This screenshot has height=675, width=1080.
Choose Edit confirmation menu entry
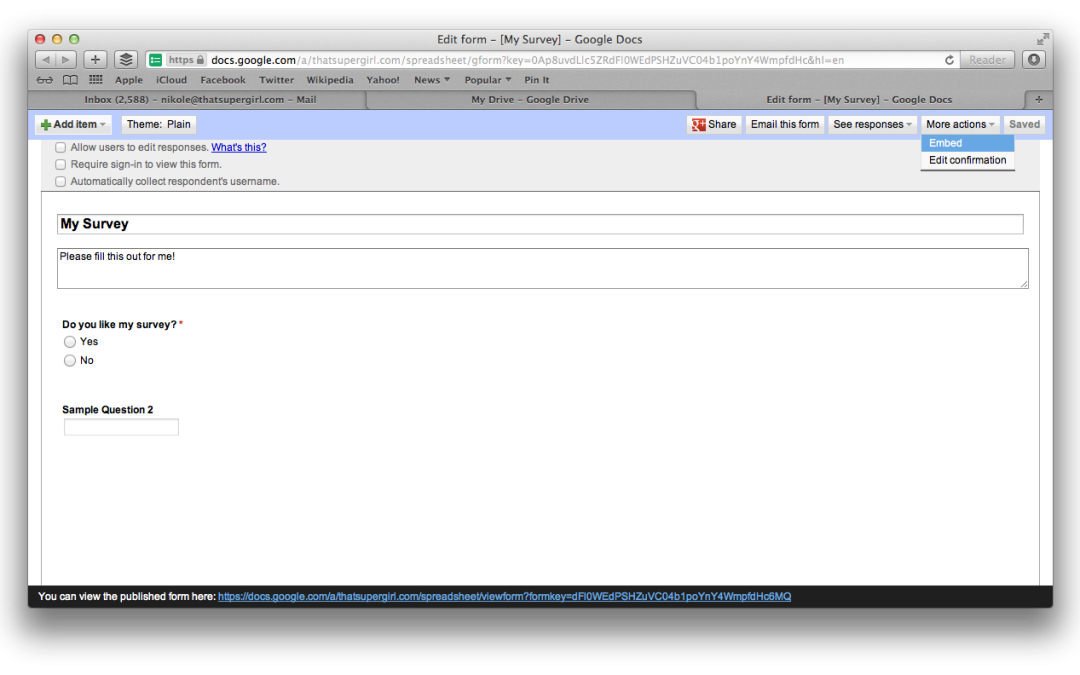(967, 160)
